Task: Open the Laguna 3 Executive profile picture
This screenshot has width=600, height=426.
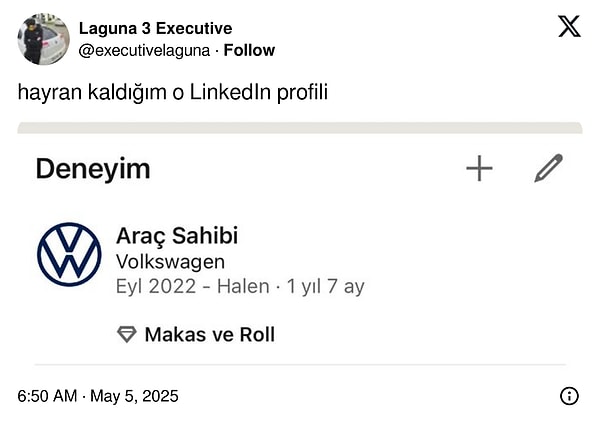Action: pyautogui.click(x=43, y=39)
